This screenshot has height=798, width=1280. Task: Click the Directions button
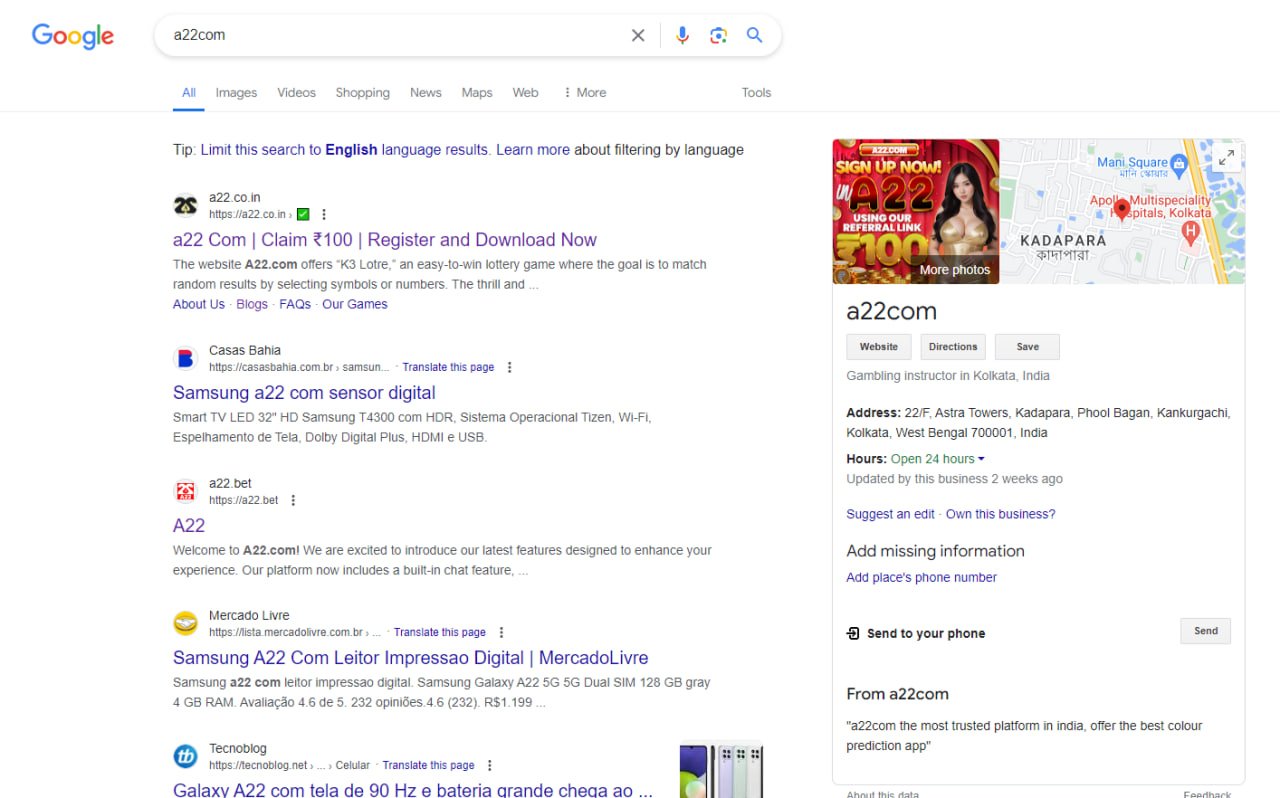pyautogui.click(x=953, y=347)
